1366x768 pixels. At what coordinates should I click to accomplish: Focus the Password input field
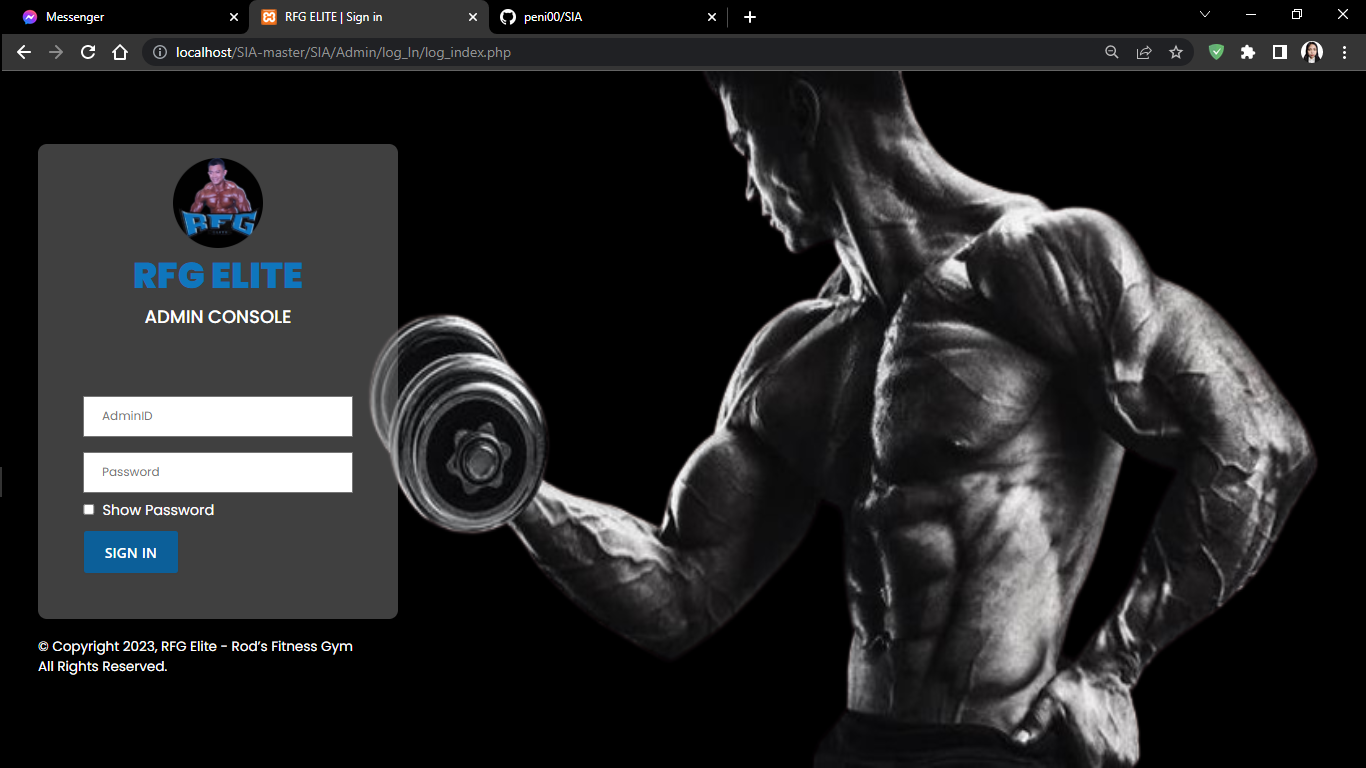218,472
